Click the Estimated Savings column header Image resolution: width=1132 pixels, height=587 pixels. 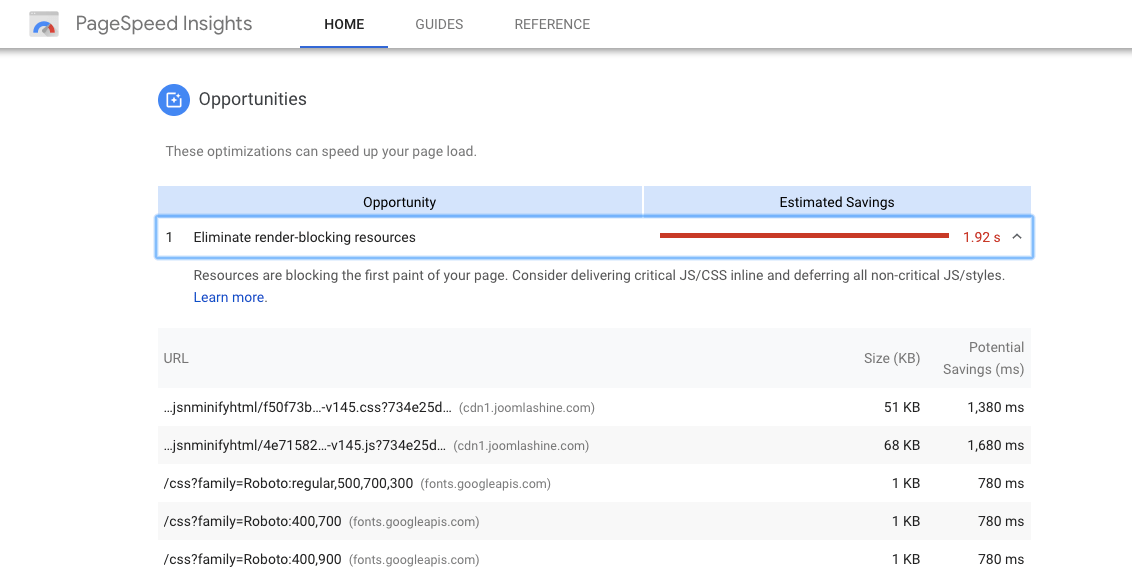point(837,202)
